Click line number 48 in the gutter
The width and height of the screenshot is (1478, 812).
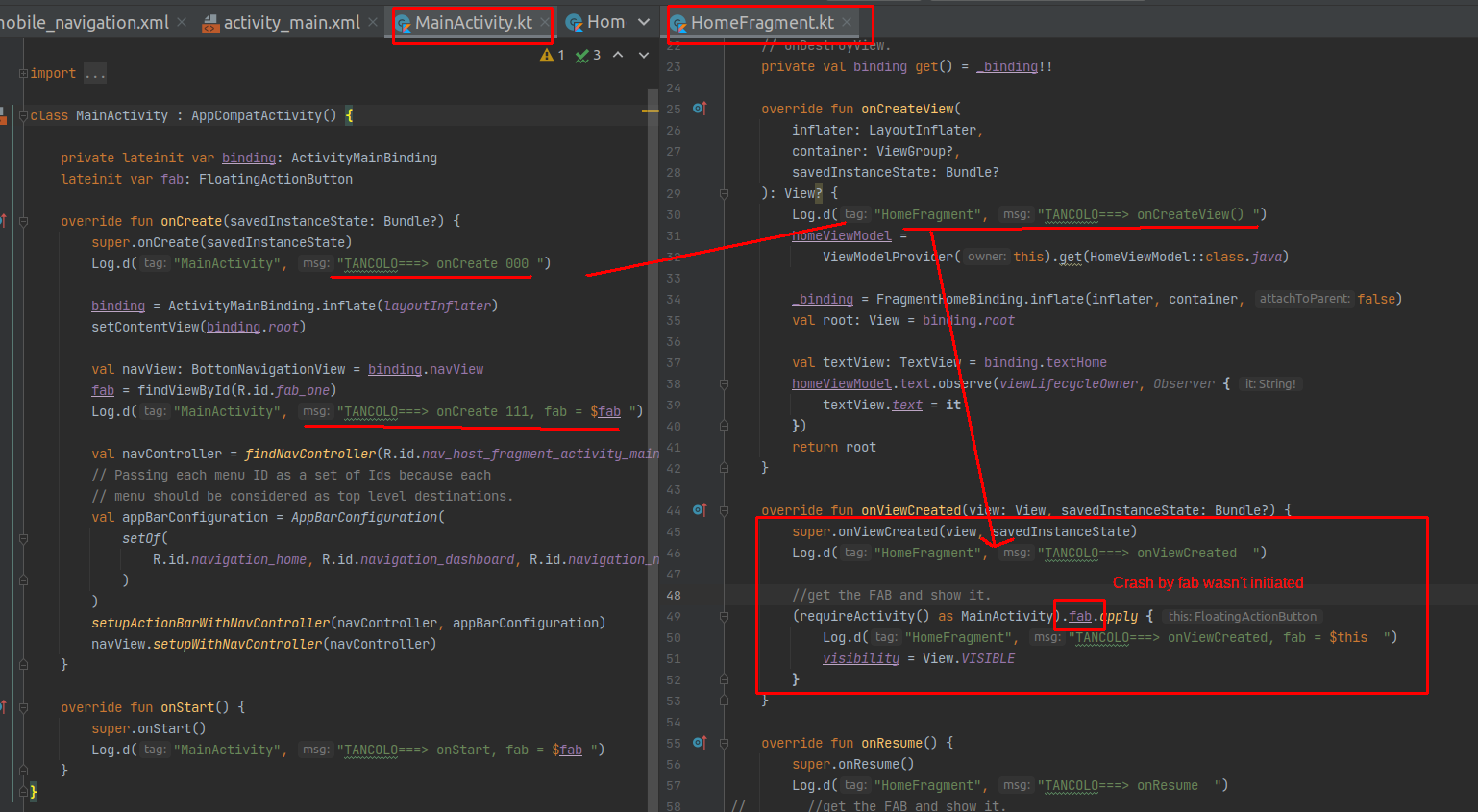(x=674, y=595)
